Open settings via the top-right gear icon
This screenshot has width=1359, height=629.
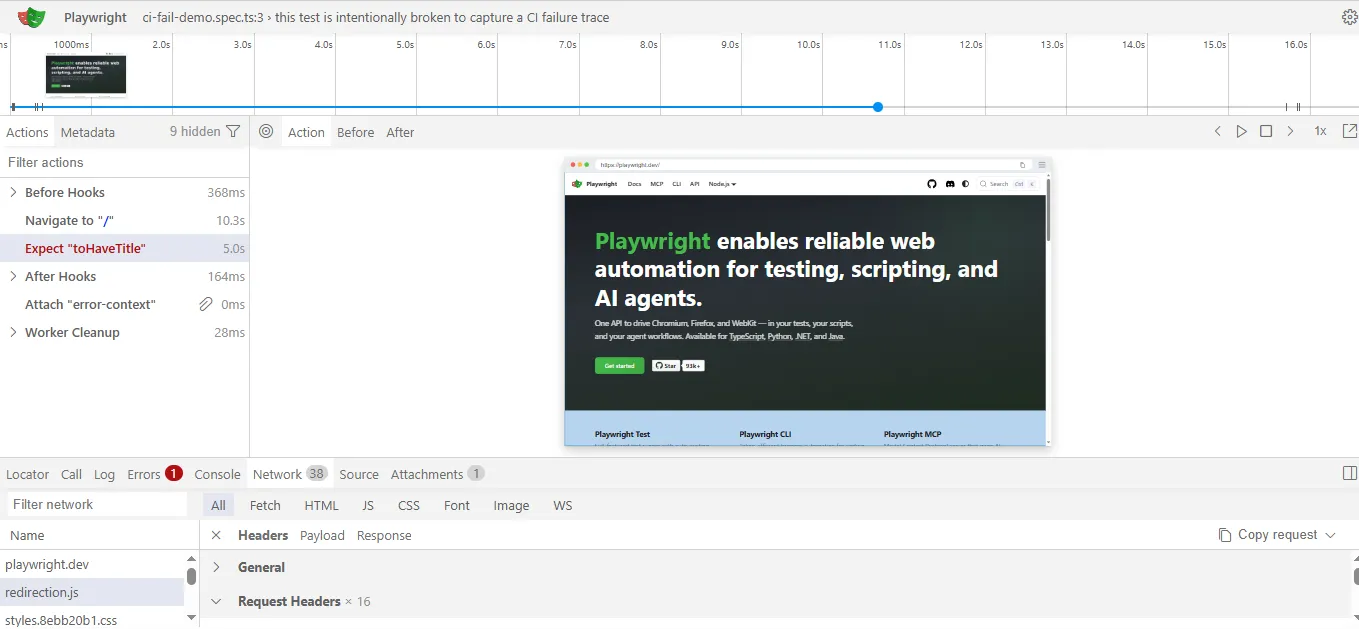(x=1349, y=17)
